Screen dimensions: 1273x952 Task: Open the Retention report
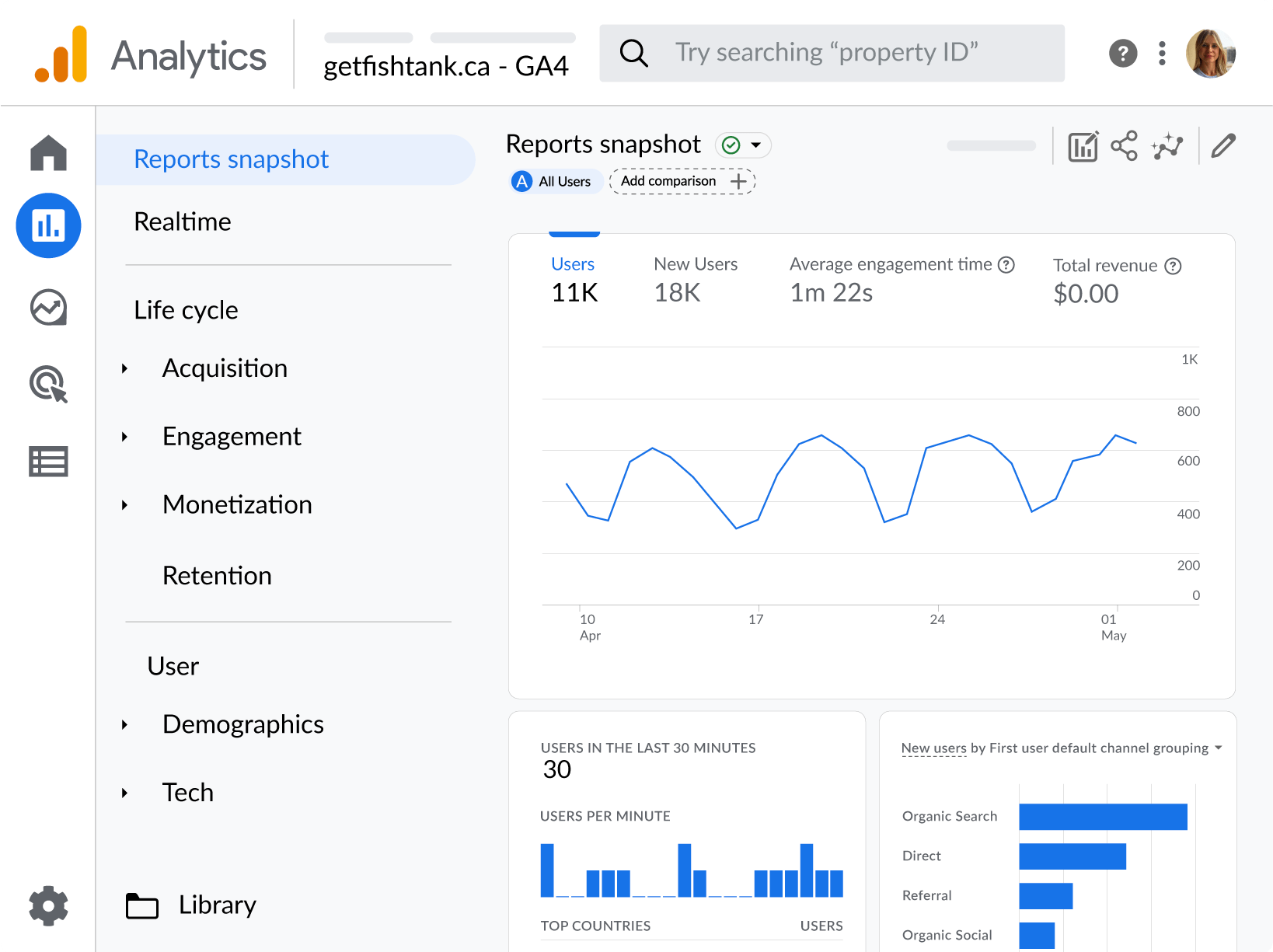click(x=217, y=575)
